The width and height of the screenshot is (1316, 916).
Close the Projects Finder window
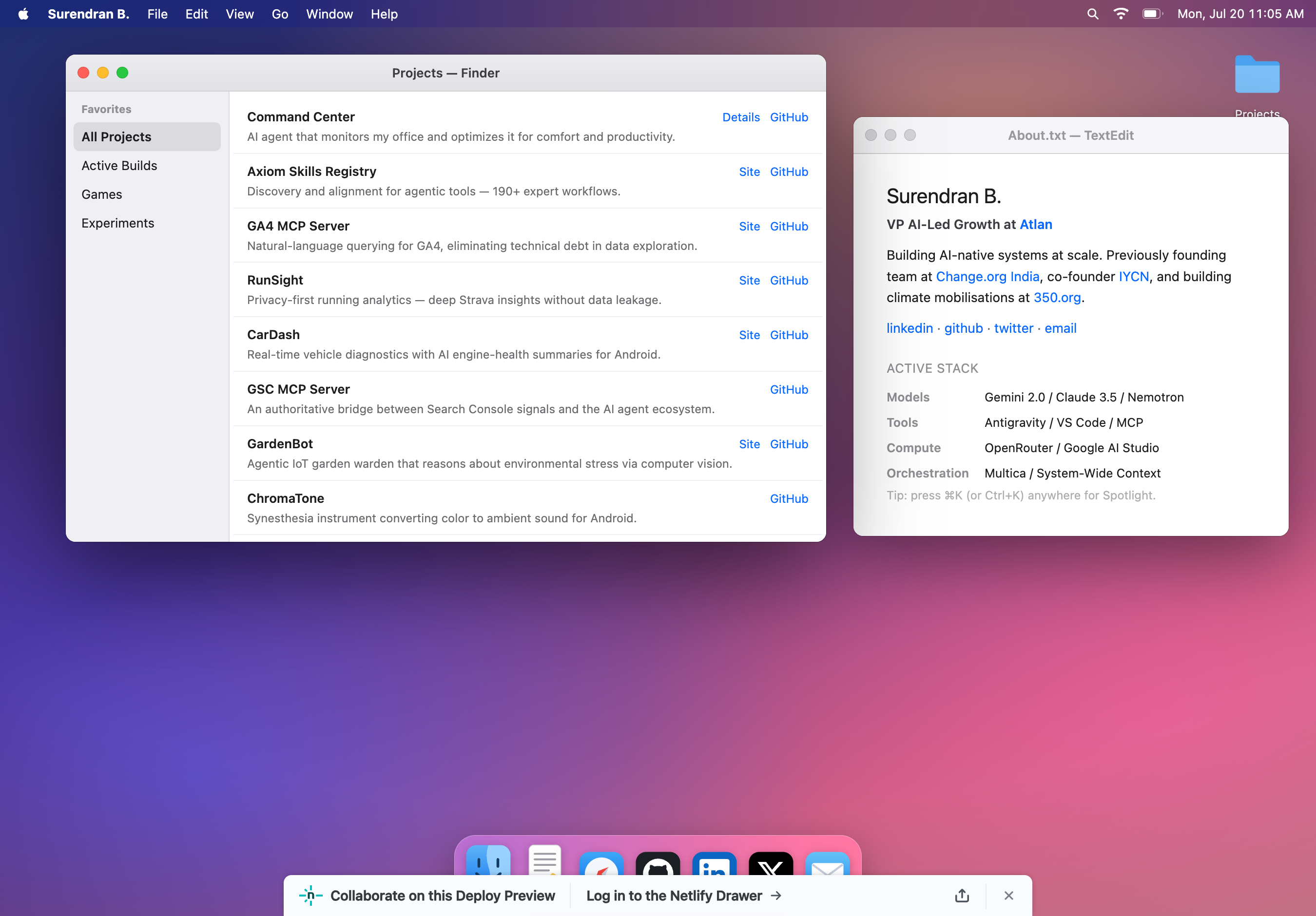point(83,73)
